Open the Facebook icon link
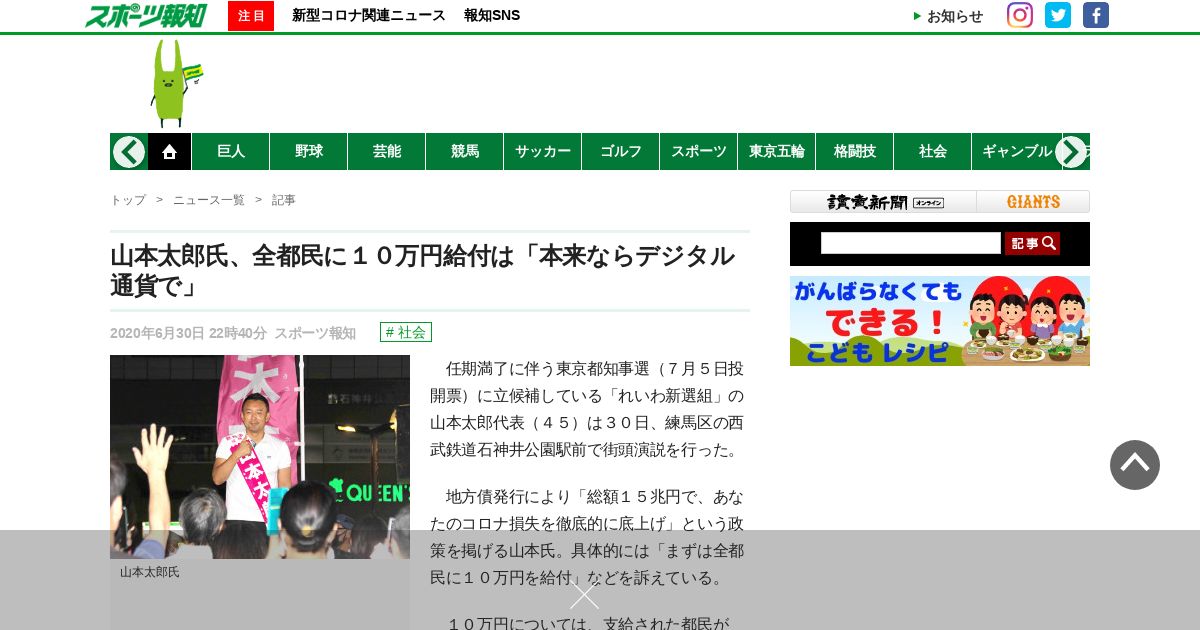 click(1096, 15)
